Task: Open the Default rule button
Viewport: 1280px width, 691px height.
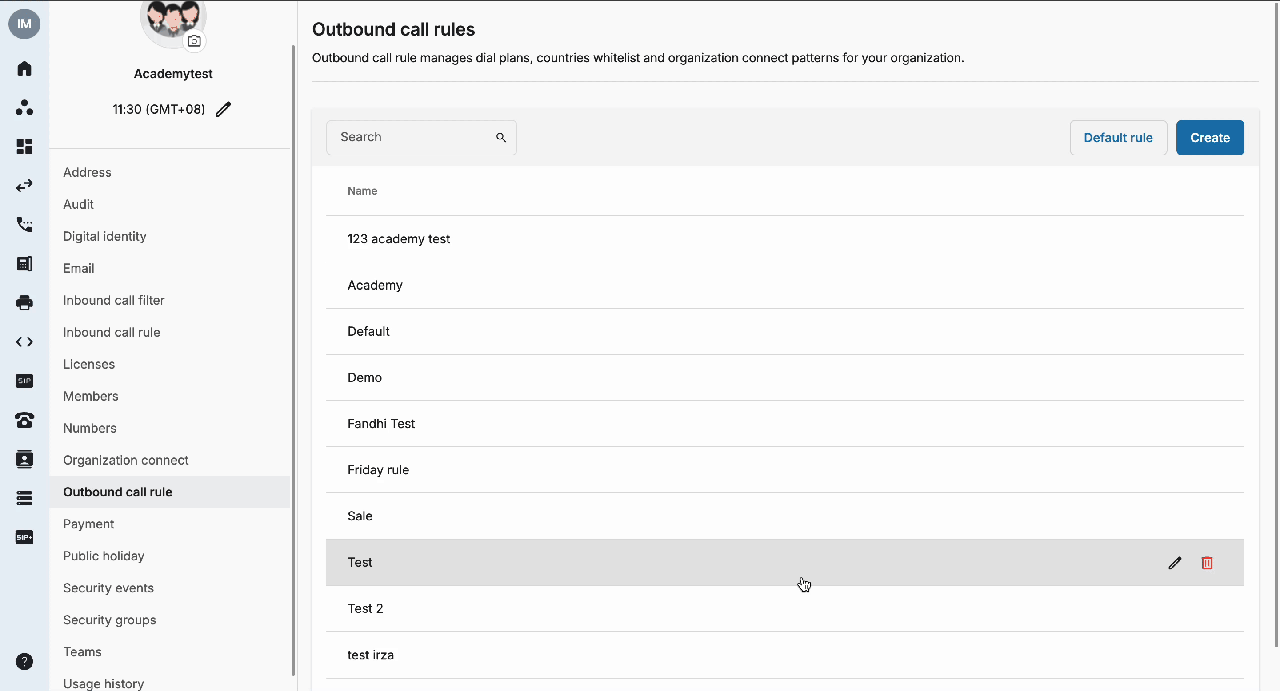Action: click(x=1118, y=138)
